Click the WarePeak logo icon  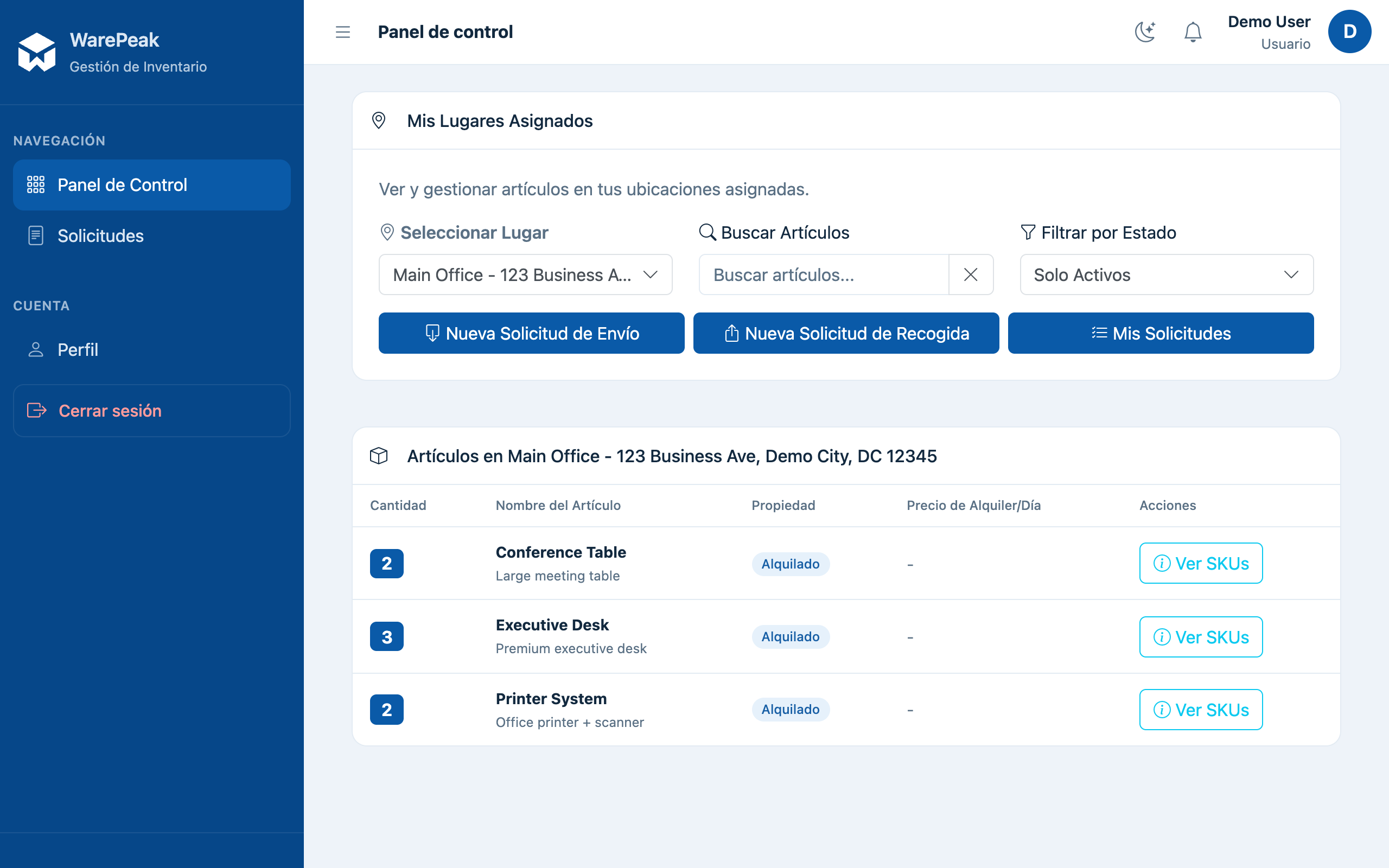point(37,52)
